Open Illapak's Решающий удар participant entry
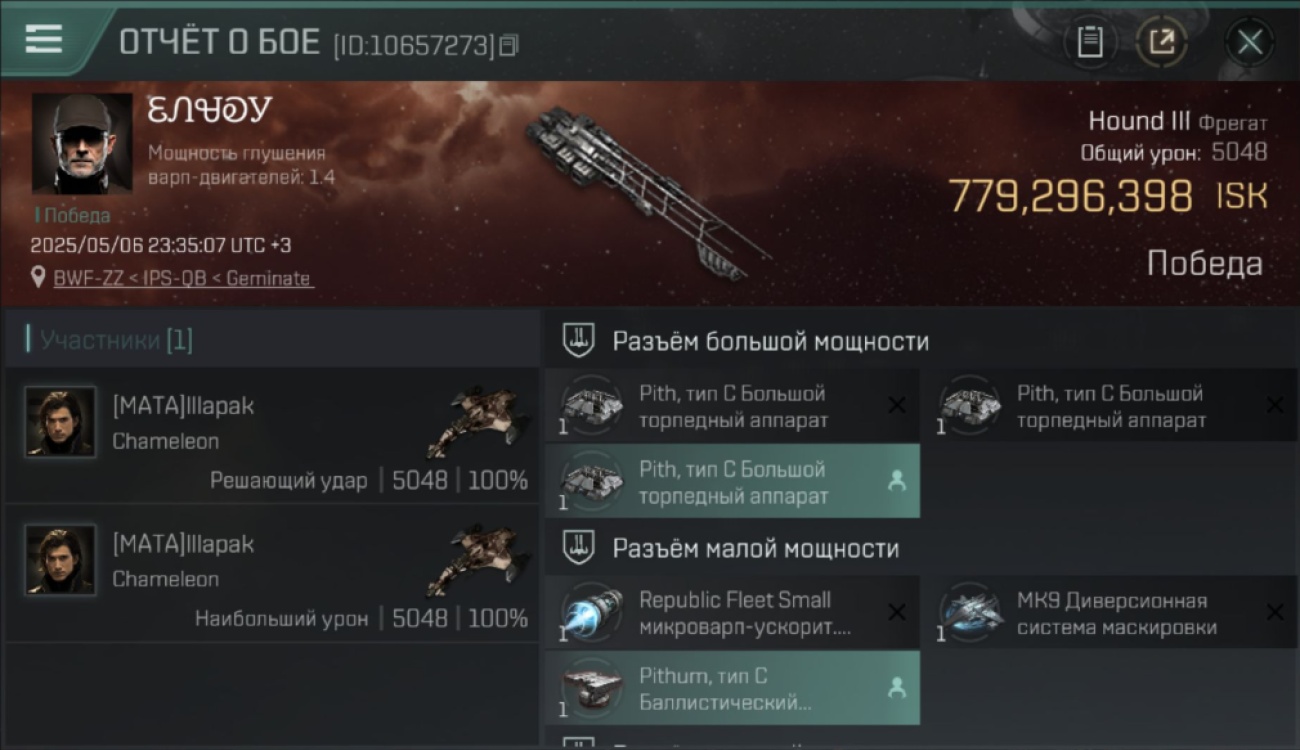Screen dimensions: 1300x750 [x=272, y=435]
